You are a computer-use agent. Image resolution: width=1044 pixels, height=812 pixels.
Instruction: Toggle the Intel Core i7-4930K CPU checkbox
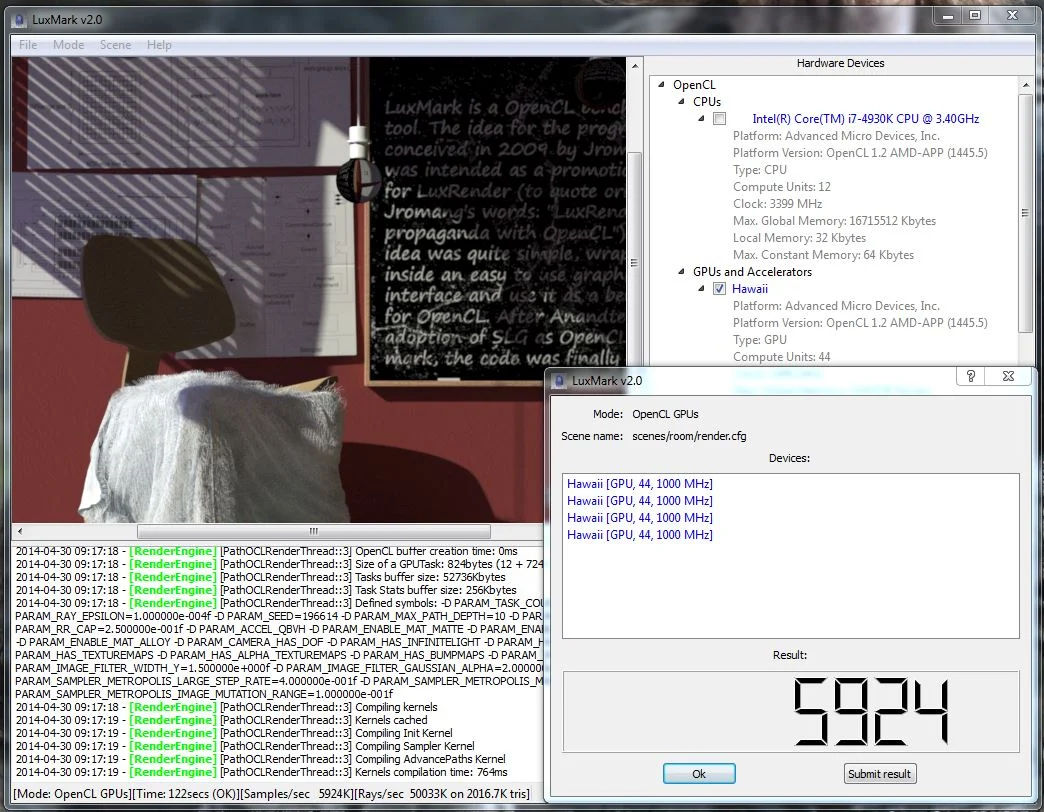click(719, 118)
